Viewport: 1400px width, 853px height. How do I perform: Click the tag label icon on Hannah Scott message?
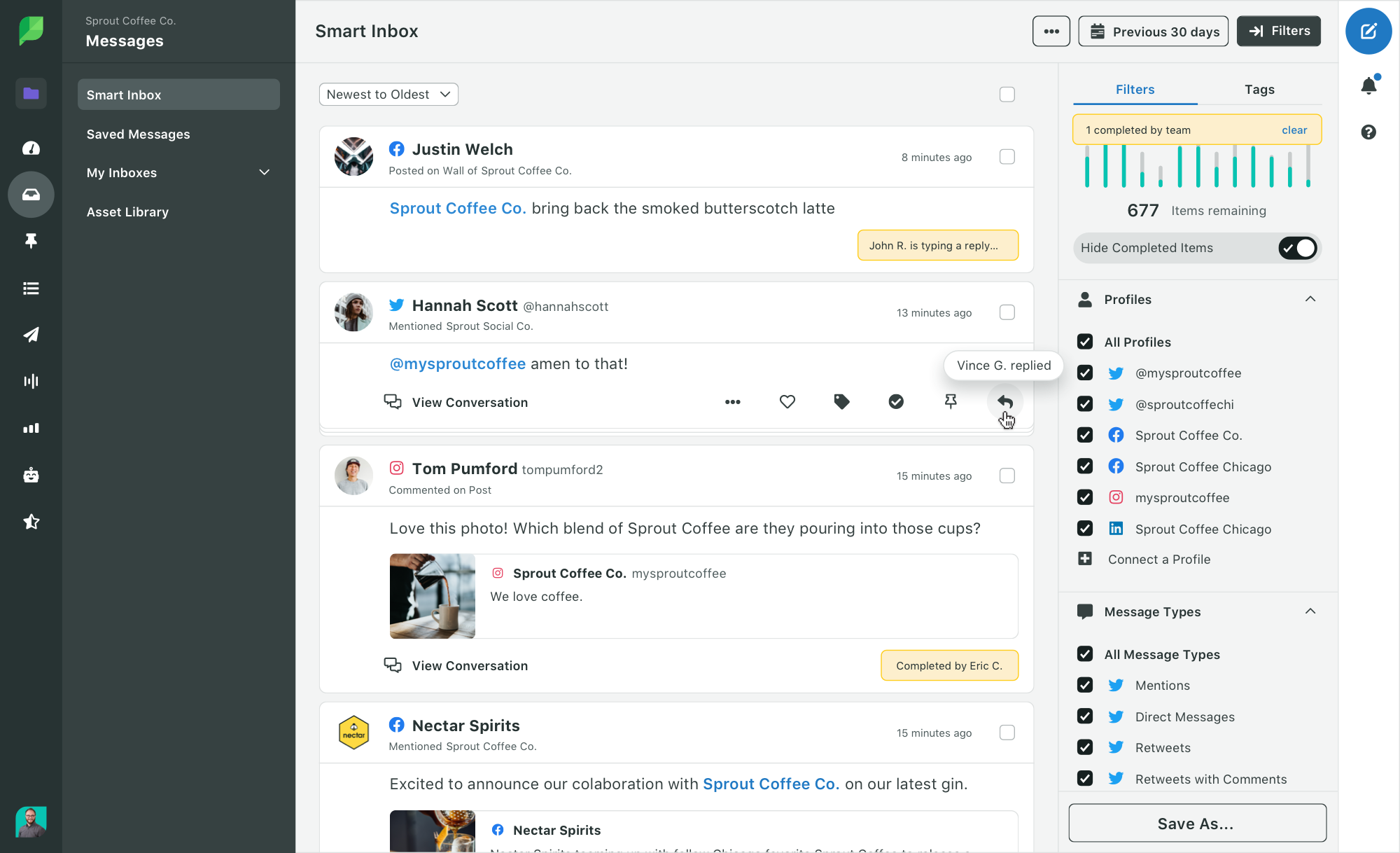pyautogui.click(x=841, y=402)
